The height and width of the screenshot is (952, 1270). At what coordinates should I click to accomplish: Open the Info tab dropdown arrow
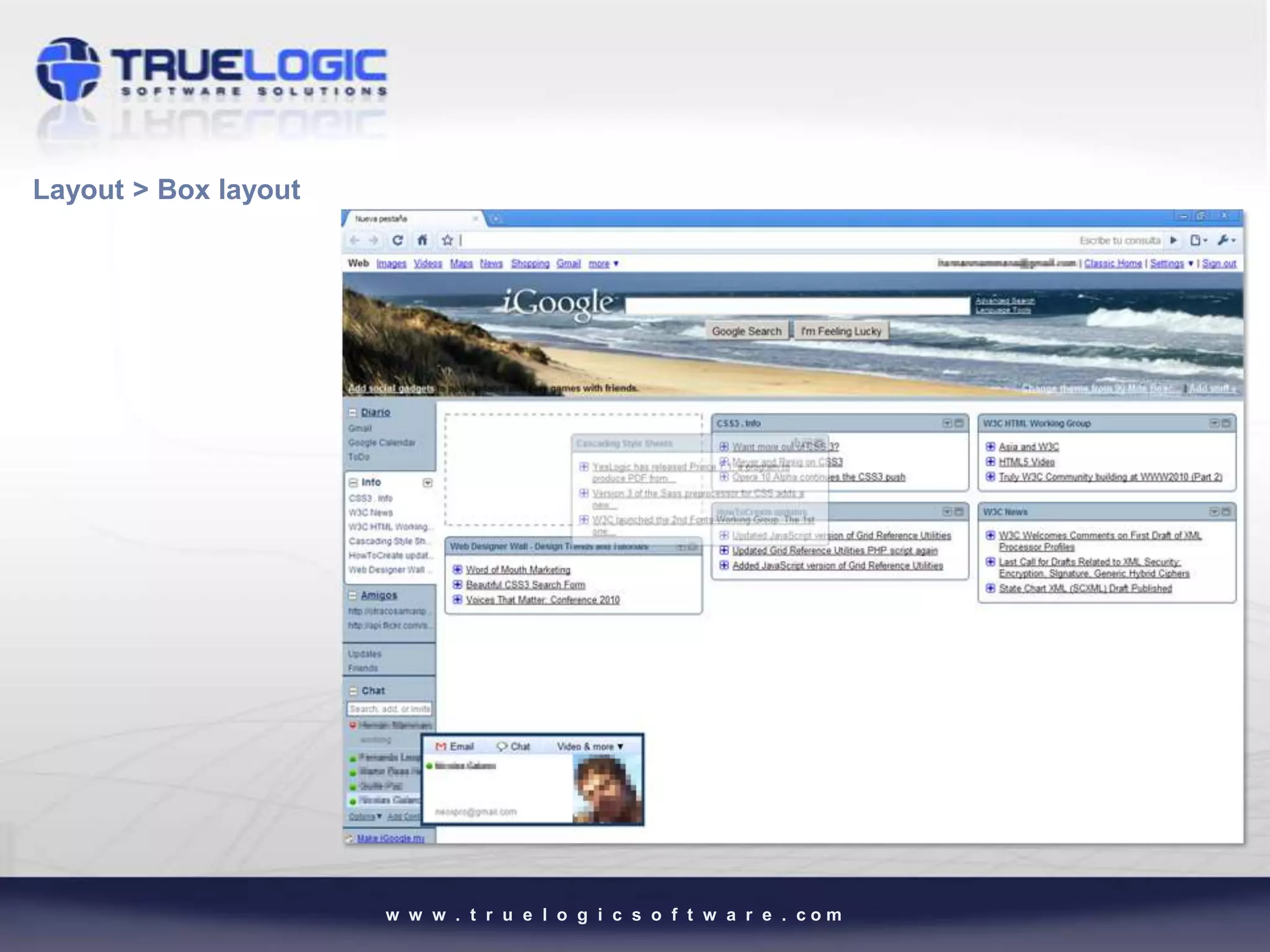[x=427, y=483]
